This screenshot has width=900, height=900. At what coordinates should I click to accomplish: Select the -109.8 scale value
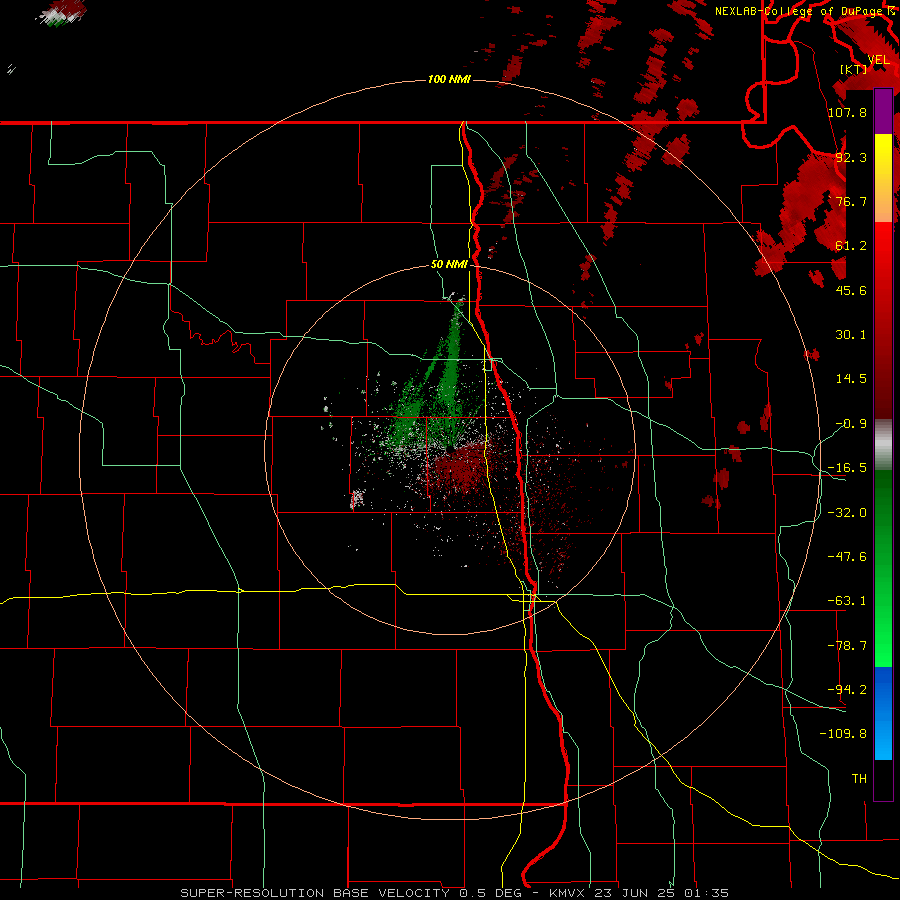843,734
